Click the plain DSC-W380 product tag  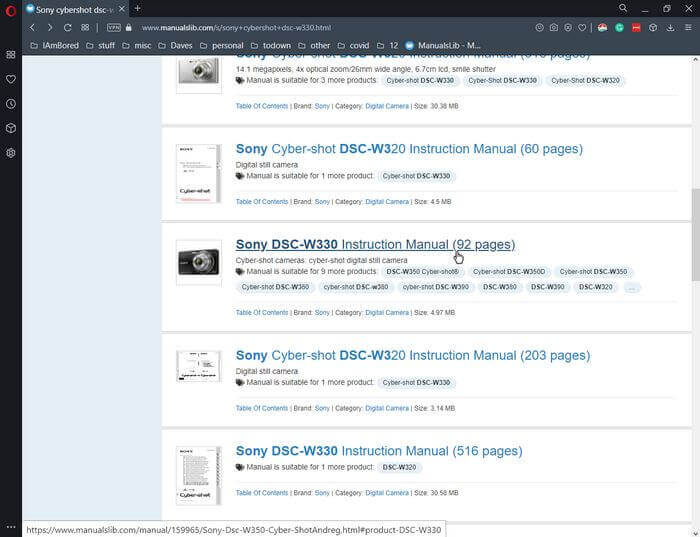tap(500, 287)
